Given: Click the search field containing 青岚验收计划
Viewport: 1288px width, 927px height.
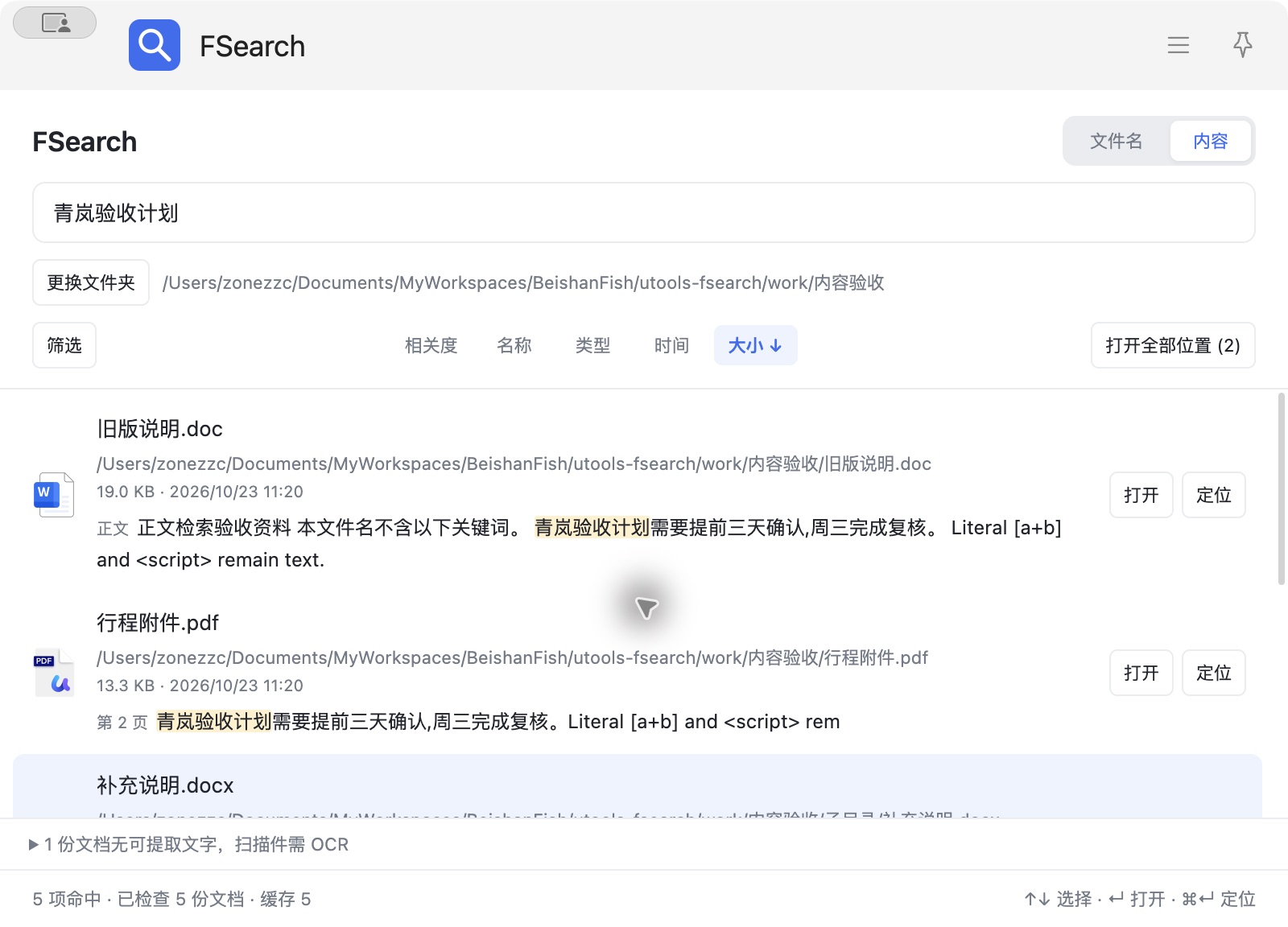Looking at the screenshot, I should (644, 212).
